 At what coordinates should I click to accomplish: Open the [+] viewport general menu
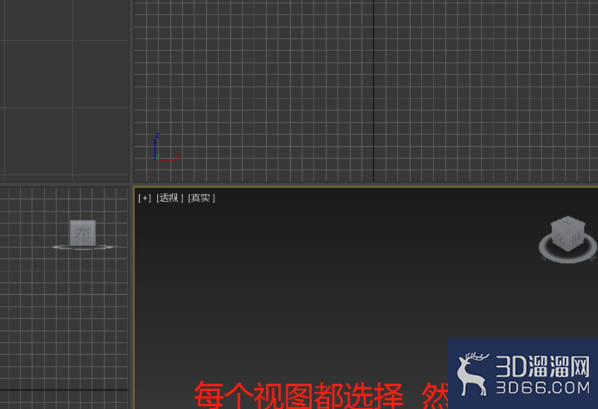tap(145, 198)
